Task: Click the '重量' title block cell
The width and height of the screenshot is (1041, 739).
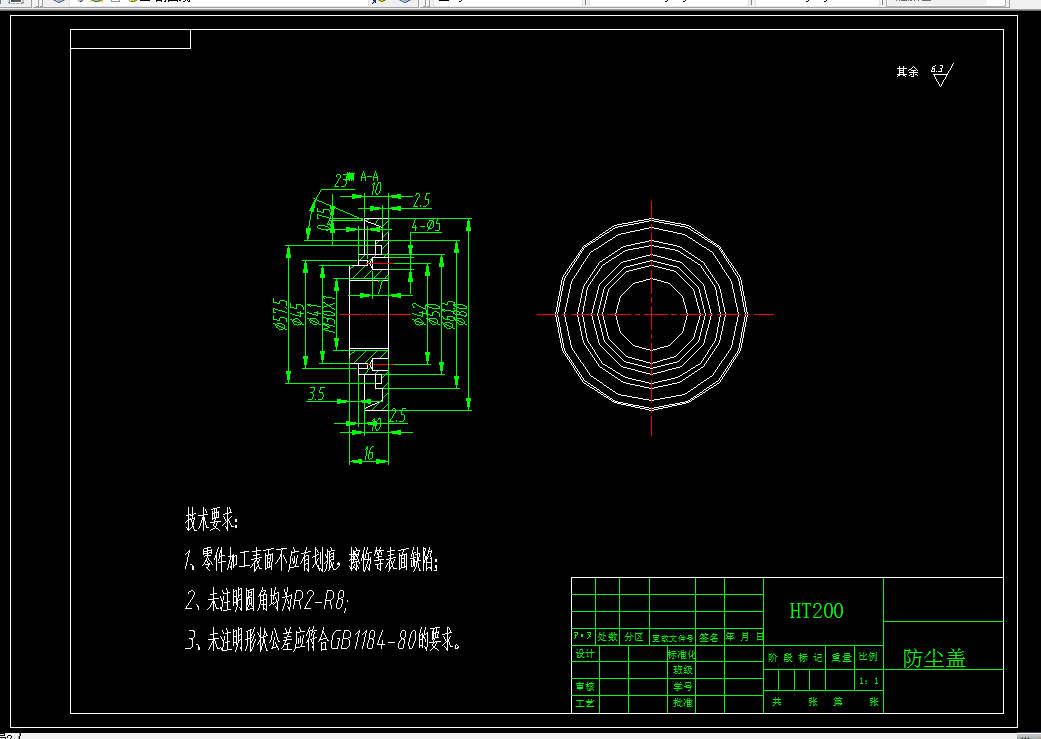Action: coord(841,657)
